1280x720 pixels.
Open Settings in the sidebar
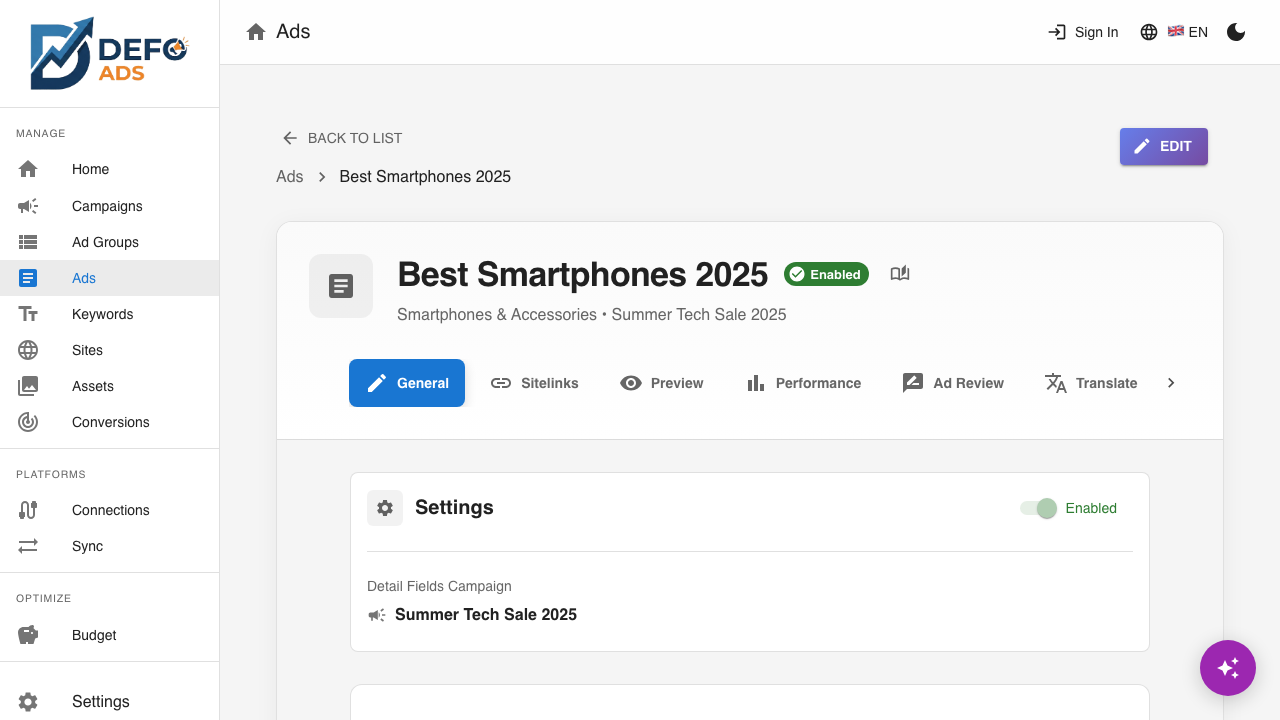[110, 702]
